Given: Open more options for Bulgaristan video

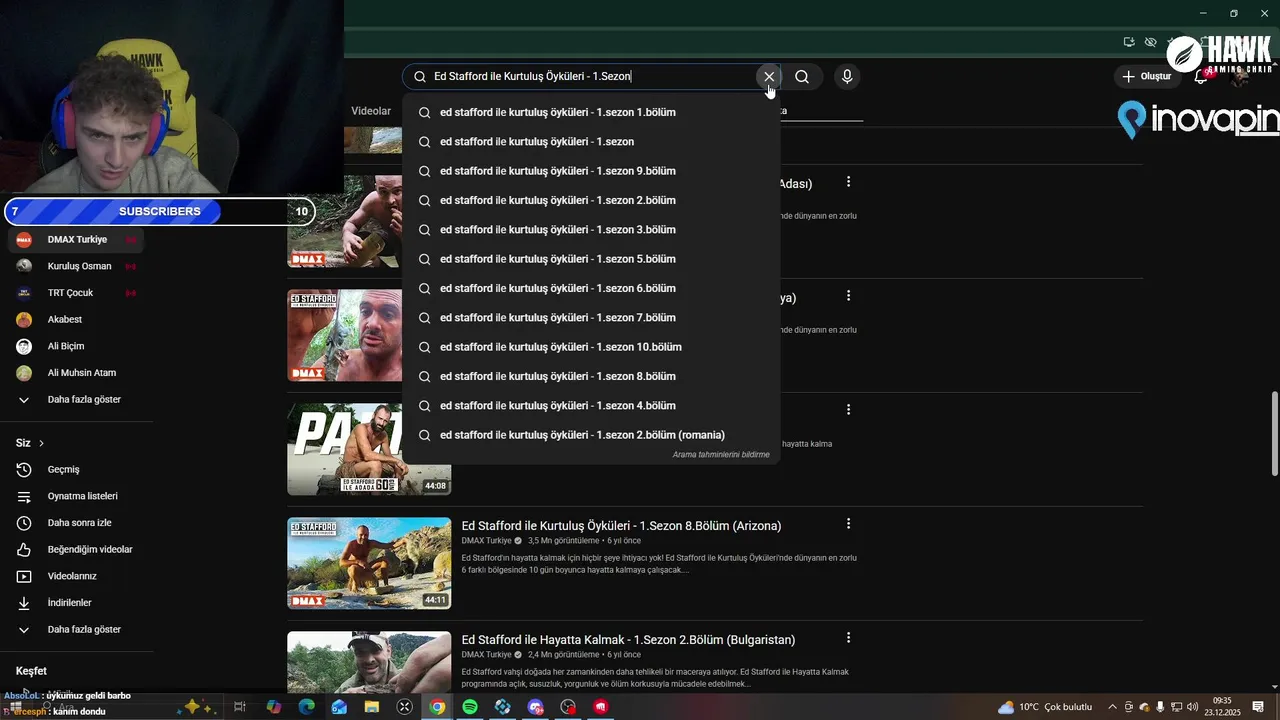Looking at the screenshot, I should (x=848, y=638).
